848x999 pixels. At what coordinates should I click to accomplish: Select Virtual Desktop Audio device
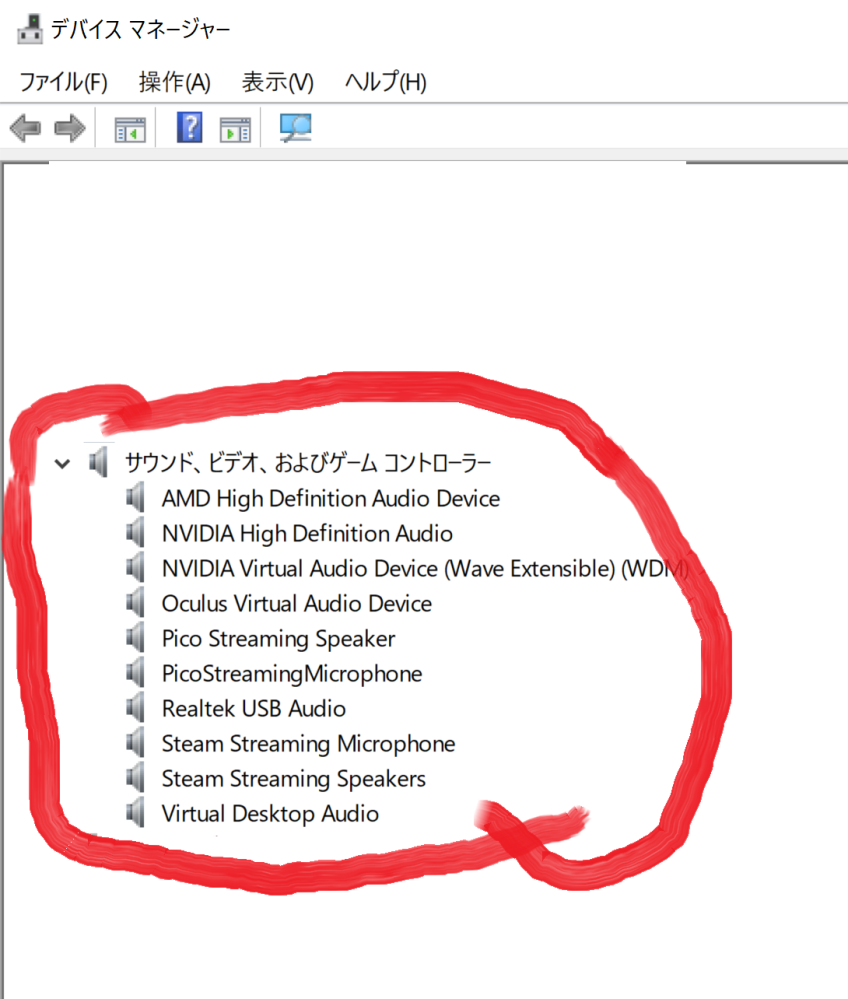(x=270, y=814)
